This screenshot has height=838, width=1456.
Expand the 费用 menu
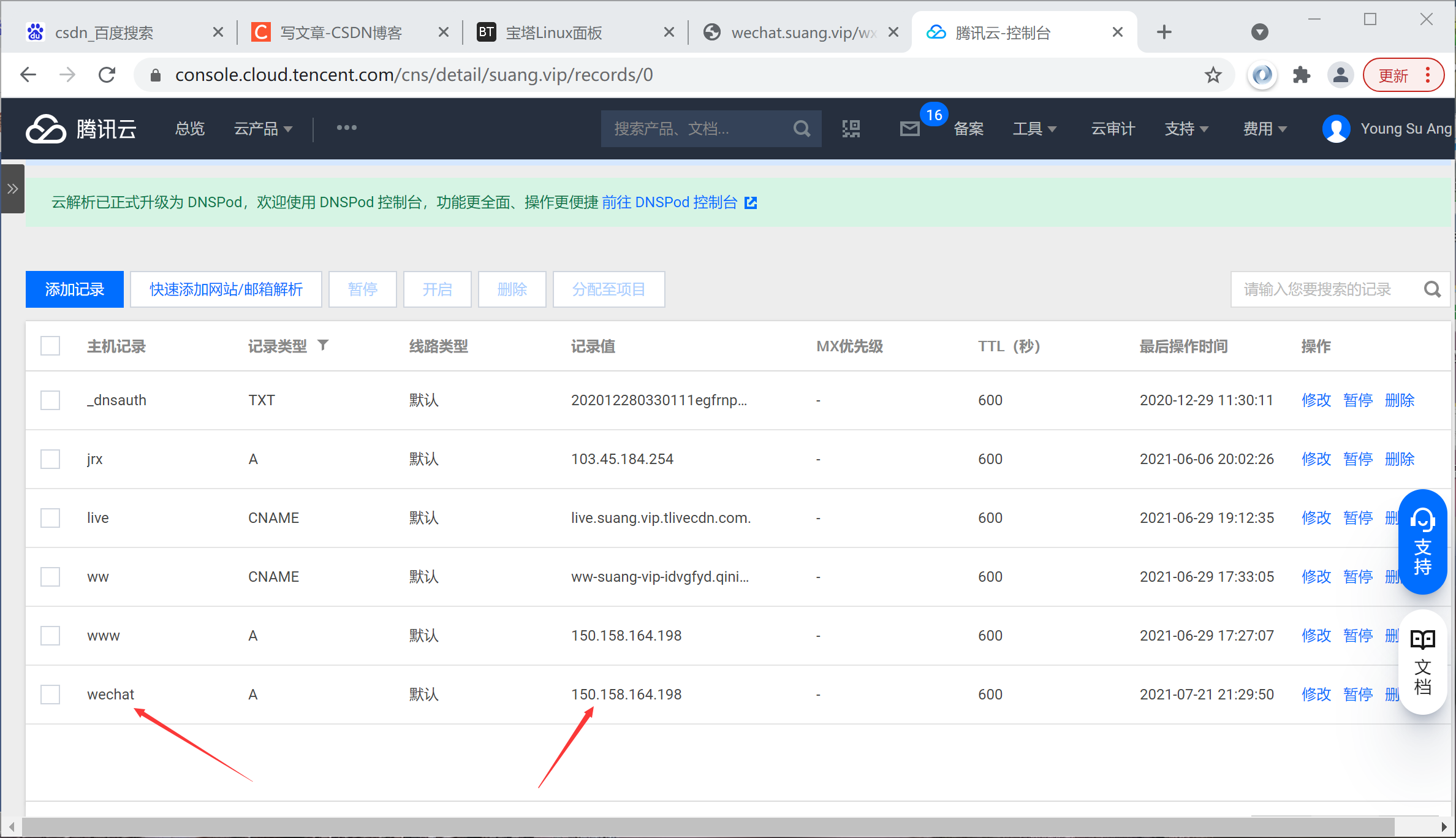[x=1264, y=129]
